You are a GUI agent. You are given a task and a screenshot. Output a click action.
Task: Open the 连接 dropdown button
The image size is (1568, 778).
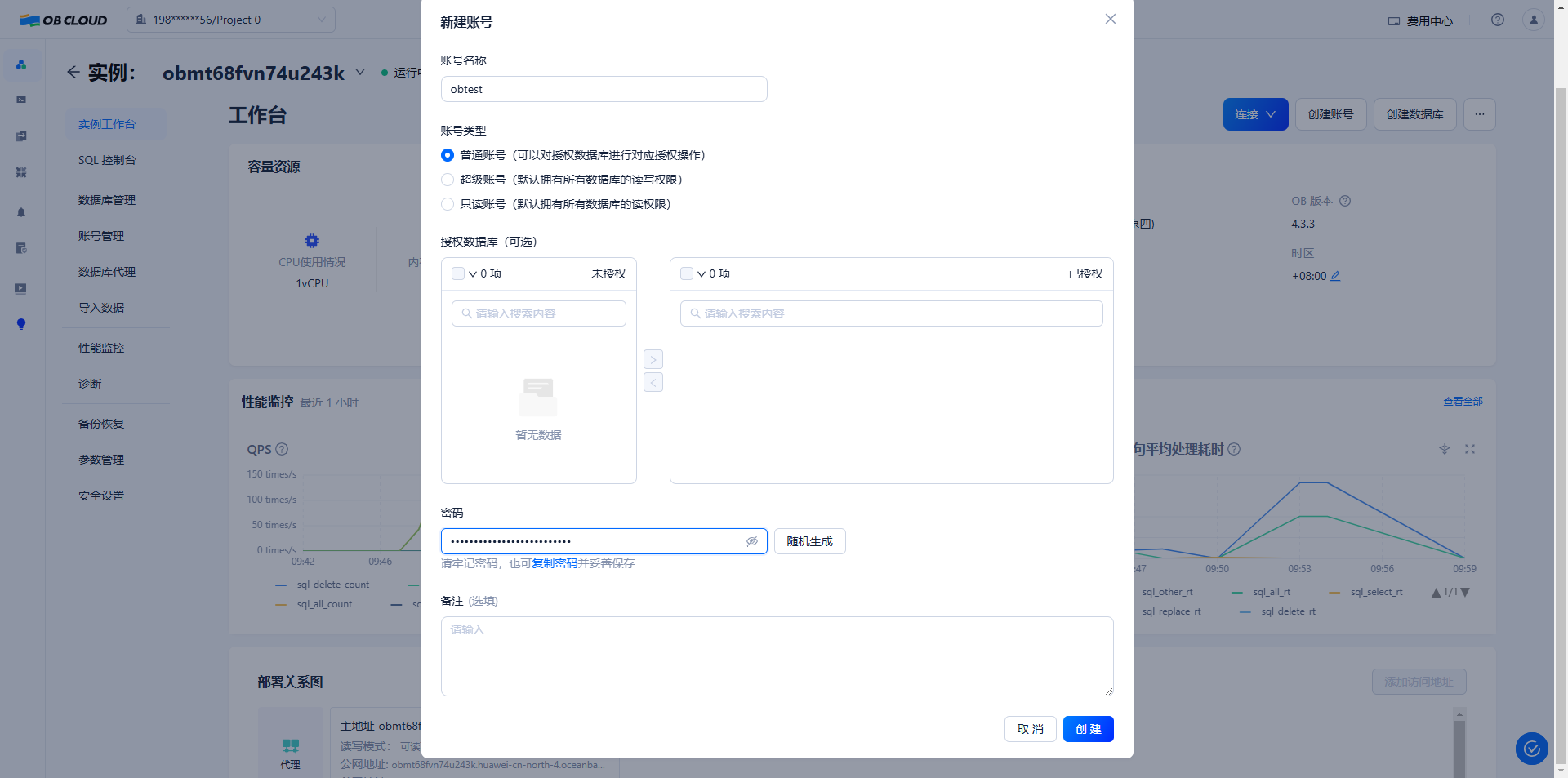[x=1255, y=114]
